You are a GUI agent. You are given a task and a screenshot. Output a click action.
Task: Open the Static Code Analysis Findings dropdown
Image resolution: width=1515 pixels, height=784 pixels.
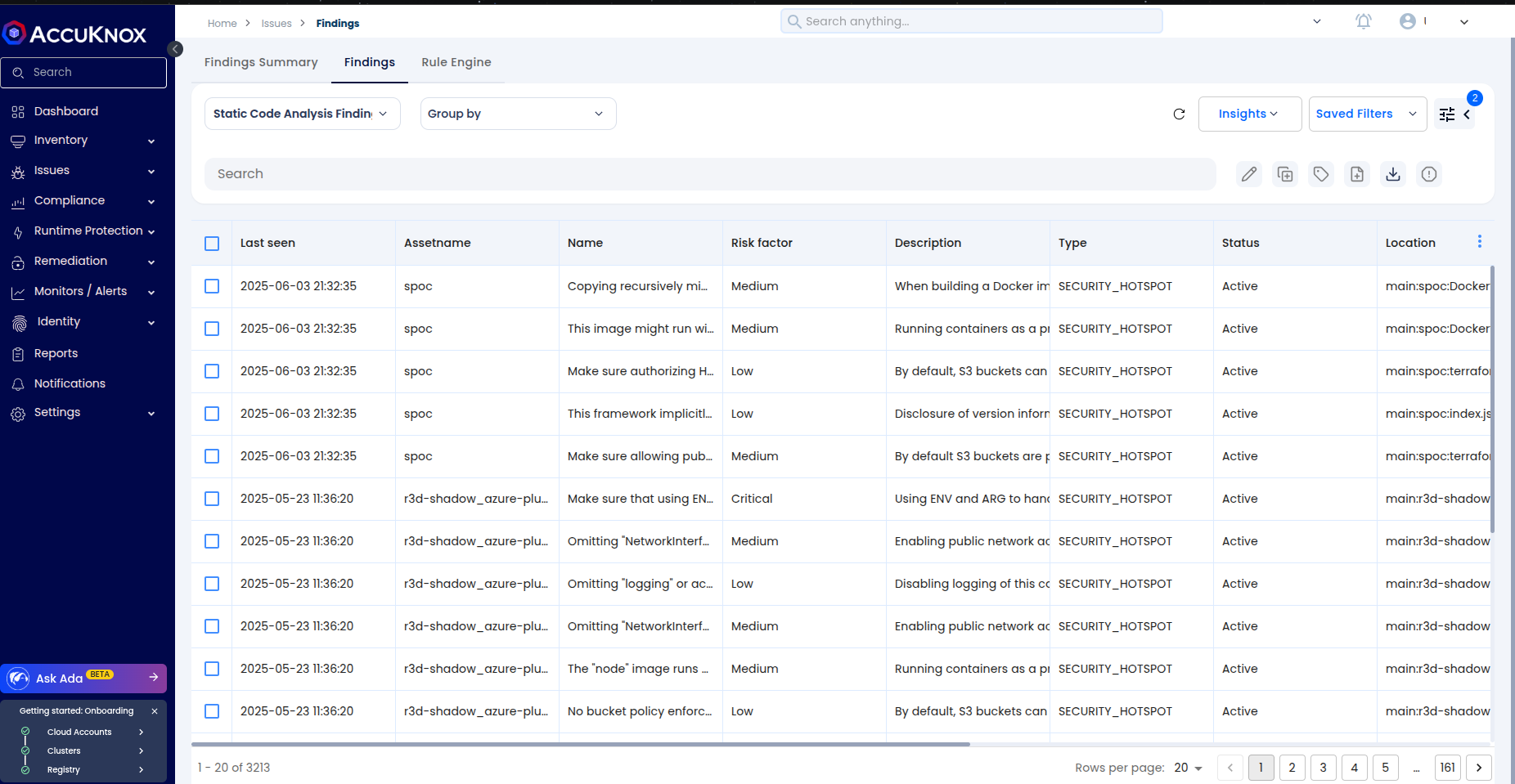[303, 114]
